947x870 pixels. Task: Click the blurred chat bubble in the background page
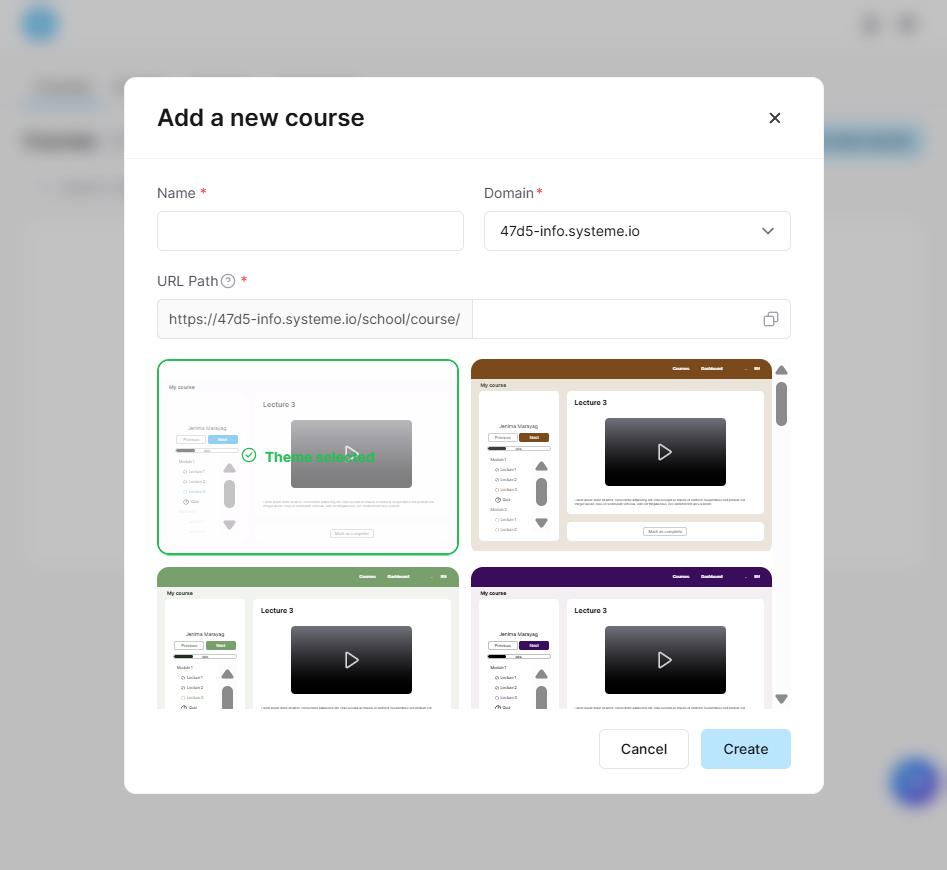point(914,781)
